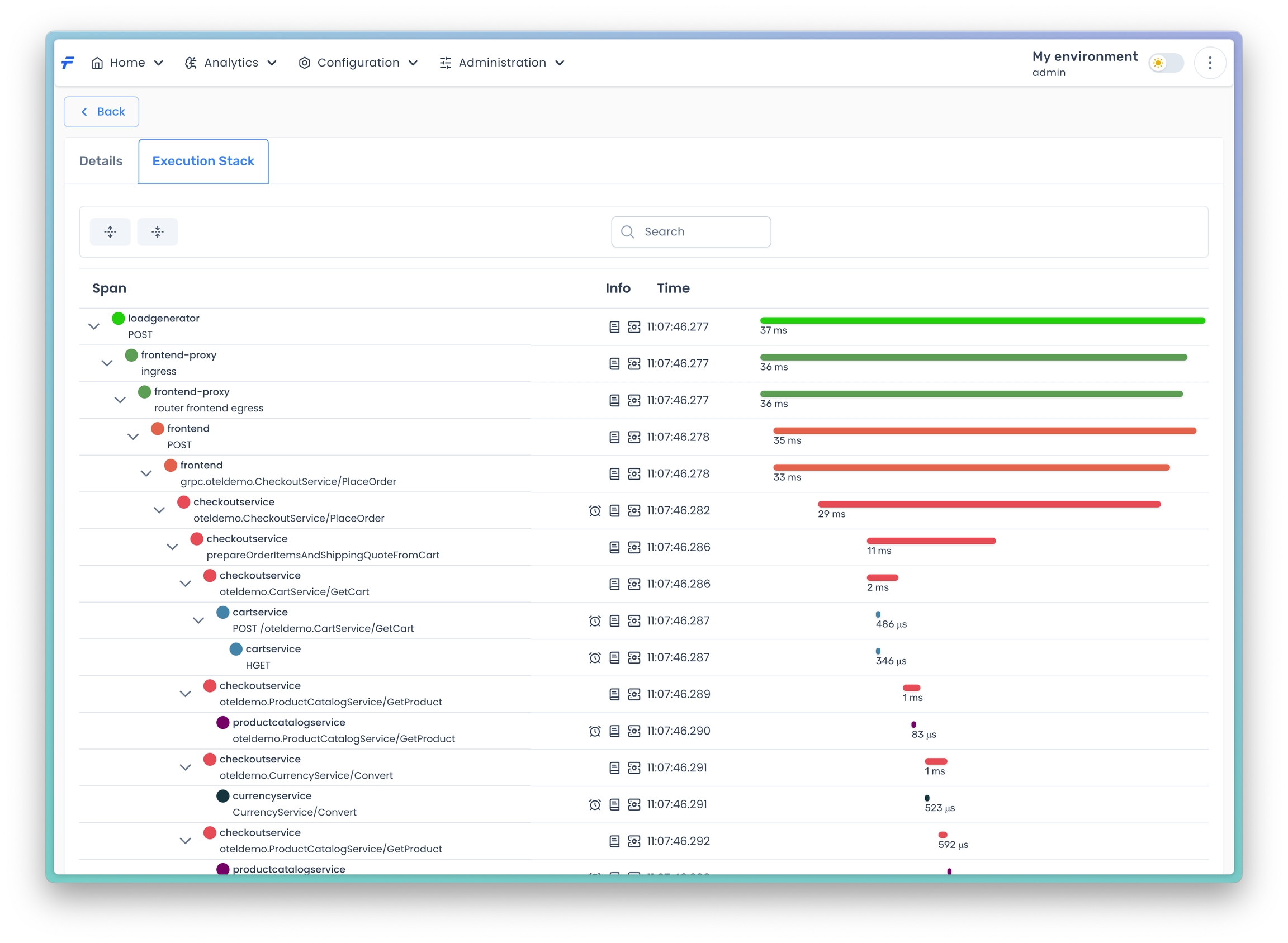Click the Back button

click(x=102, y=112)
